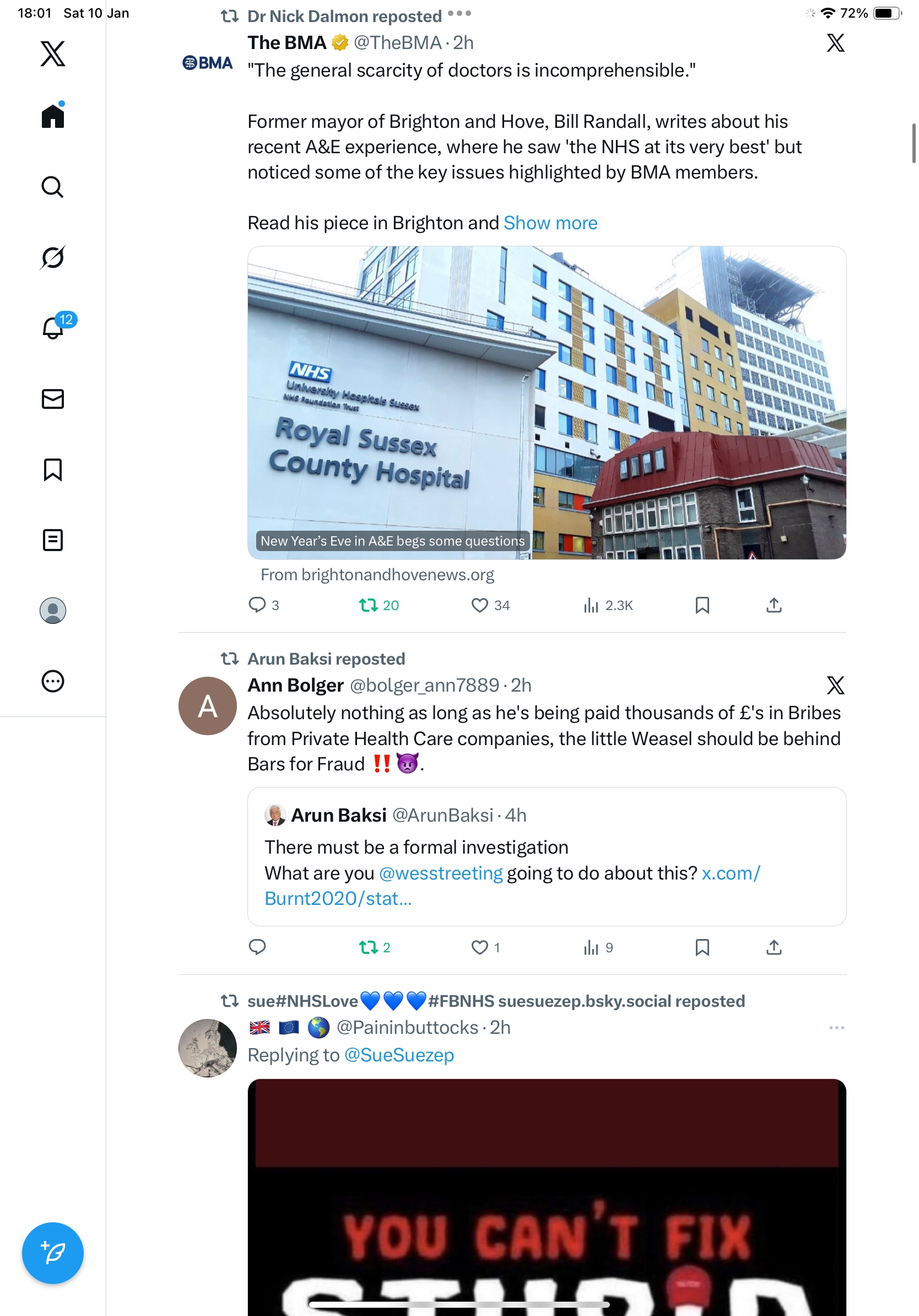
Task: Open the Profile avatar icon
Action: [x=53, y=611]
